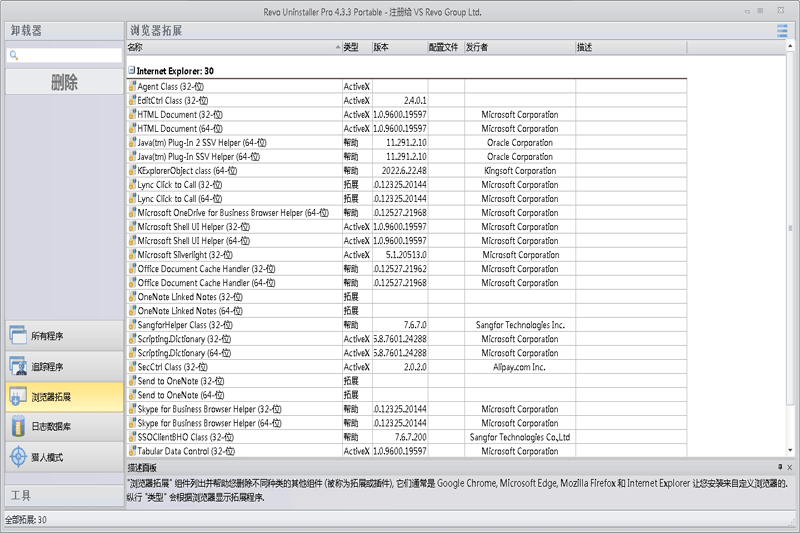Viewport: 800px width, 533px height.
Task: Click the 全部拓展: 30 status bar text
Action: [26, 520]
